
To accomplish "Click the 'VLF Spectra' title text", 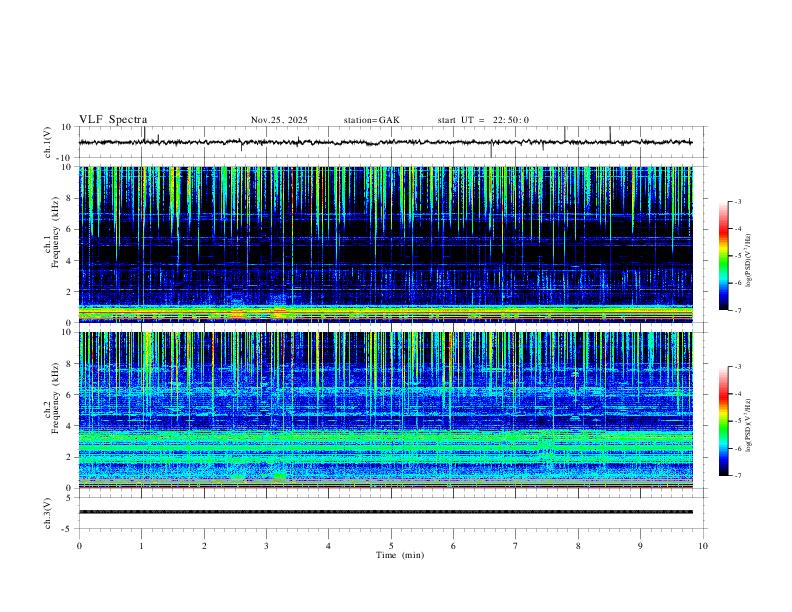I will coord(113,120).
